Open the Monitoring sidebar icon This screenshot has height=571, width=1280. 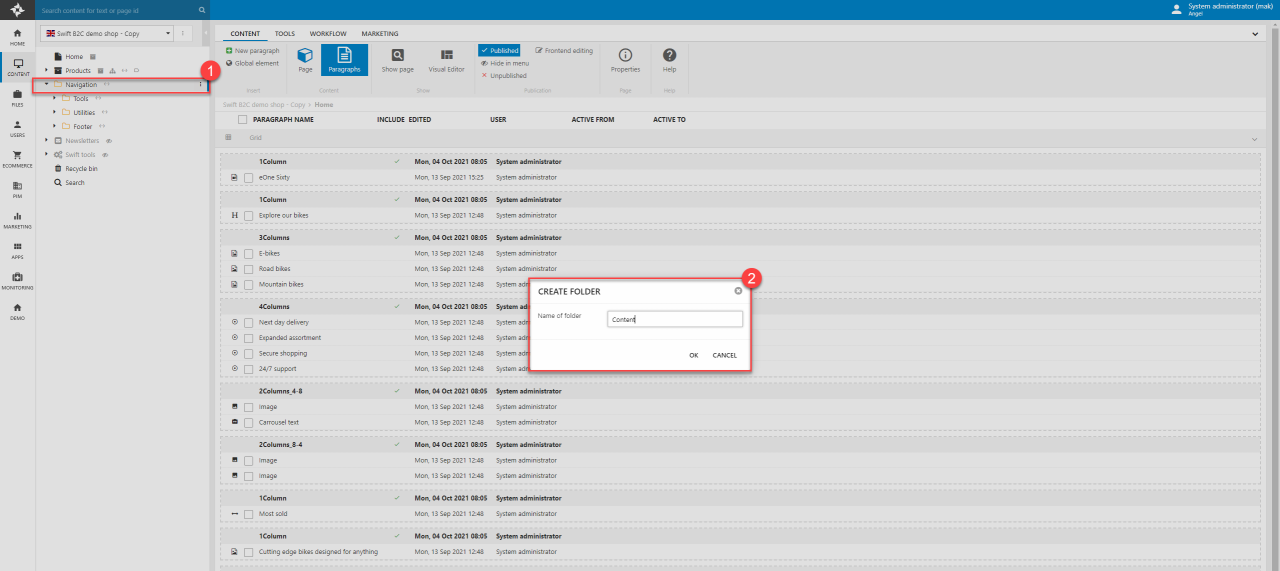pos(17,280)
